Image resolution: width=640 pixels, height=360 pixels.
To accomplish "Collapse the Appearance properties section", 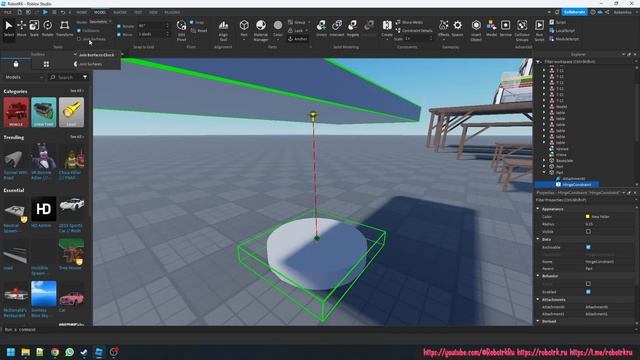I will pyautogui.click(x=538, y=209).
